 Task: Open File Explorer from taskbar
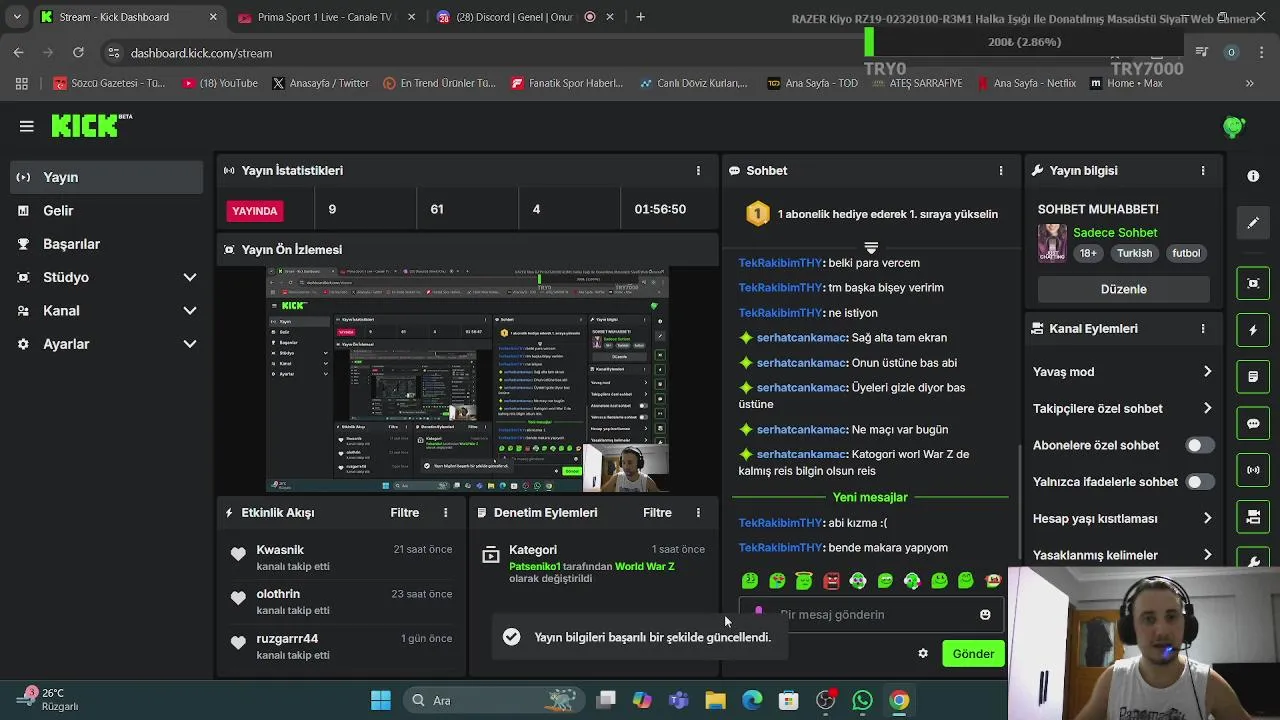(715, 700)
